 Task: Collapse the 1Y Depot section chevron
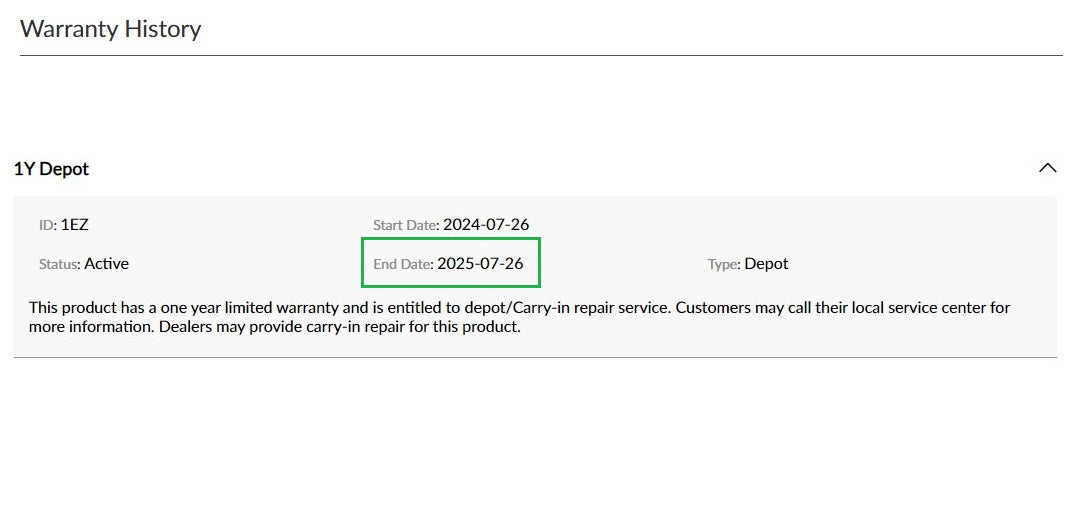point(1047,168)
